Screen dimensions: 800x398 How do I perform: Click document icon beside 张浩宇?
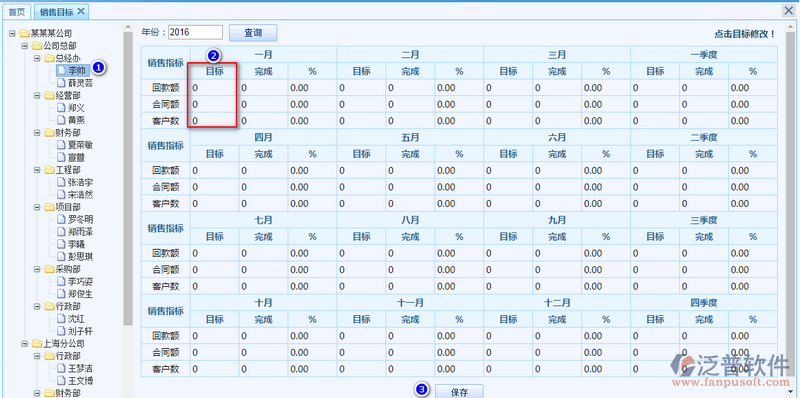[61, 182]
